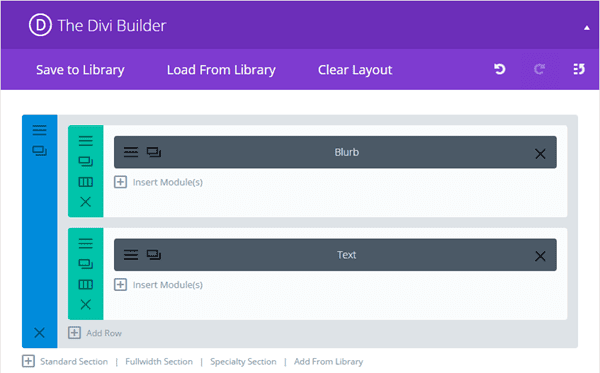Remove the Text module

coord(540,256)
